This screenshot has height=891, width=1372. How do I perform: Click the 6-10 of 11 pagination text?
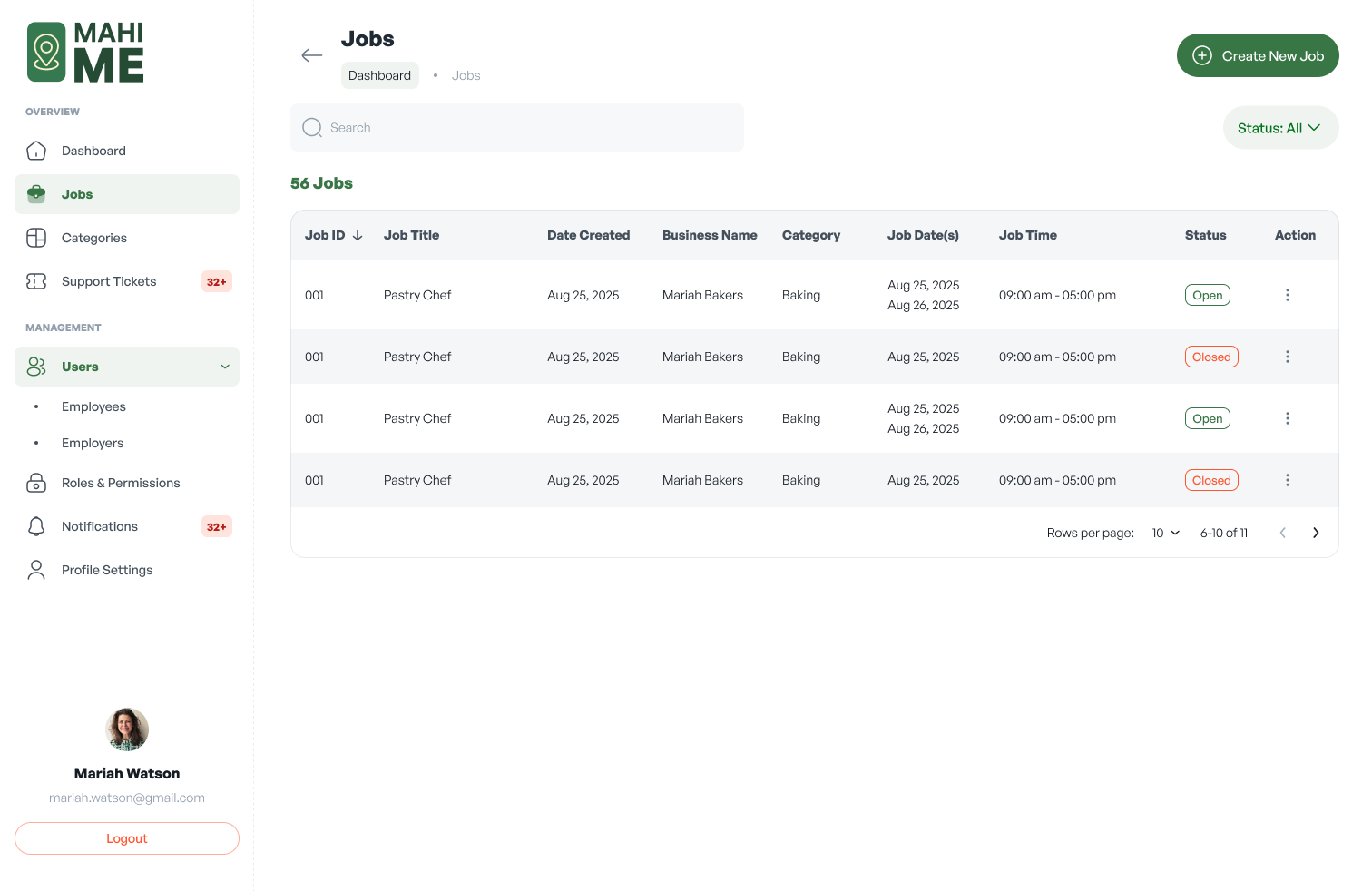(x=1224, y=533)
